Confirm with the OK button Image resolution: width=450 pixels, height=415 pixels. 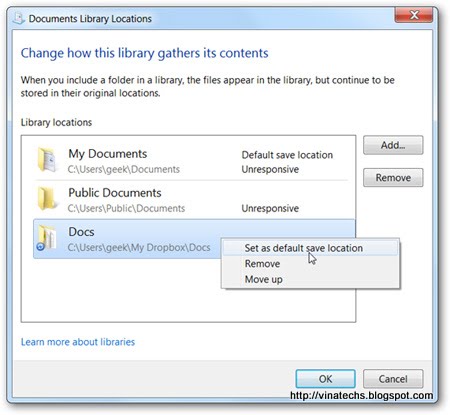(325, 379)
